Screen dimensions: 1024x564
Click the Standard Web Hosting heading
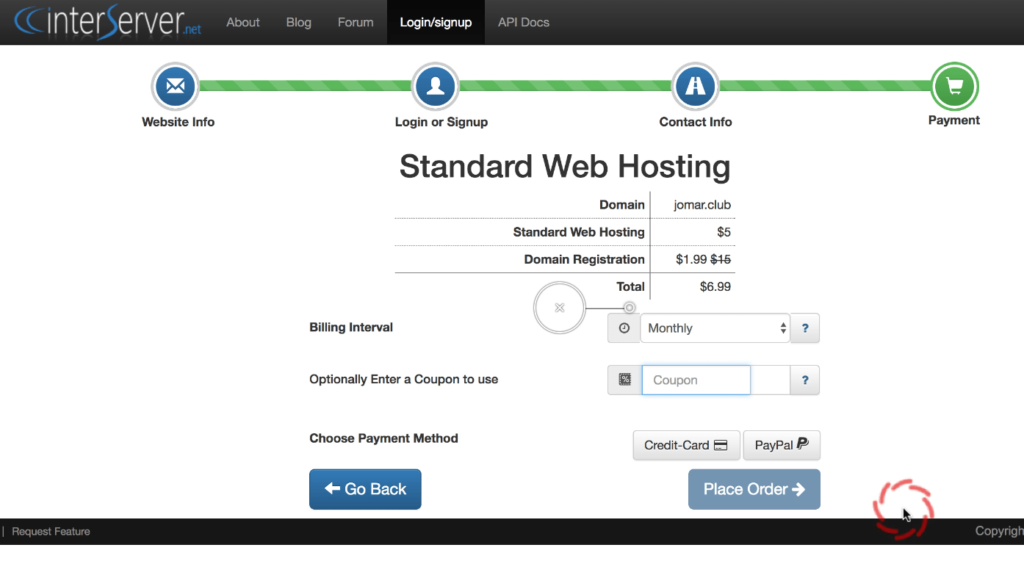click(x=564, y=166)
